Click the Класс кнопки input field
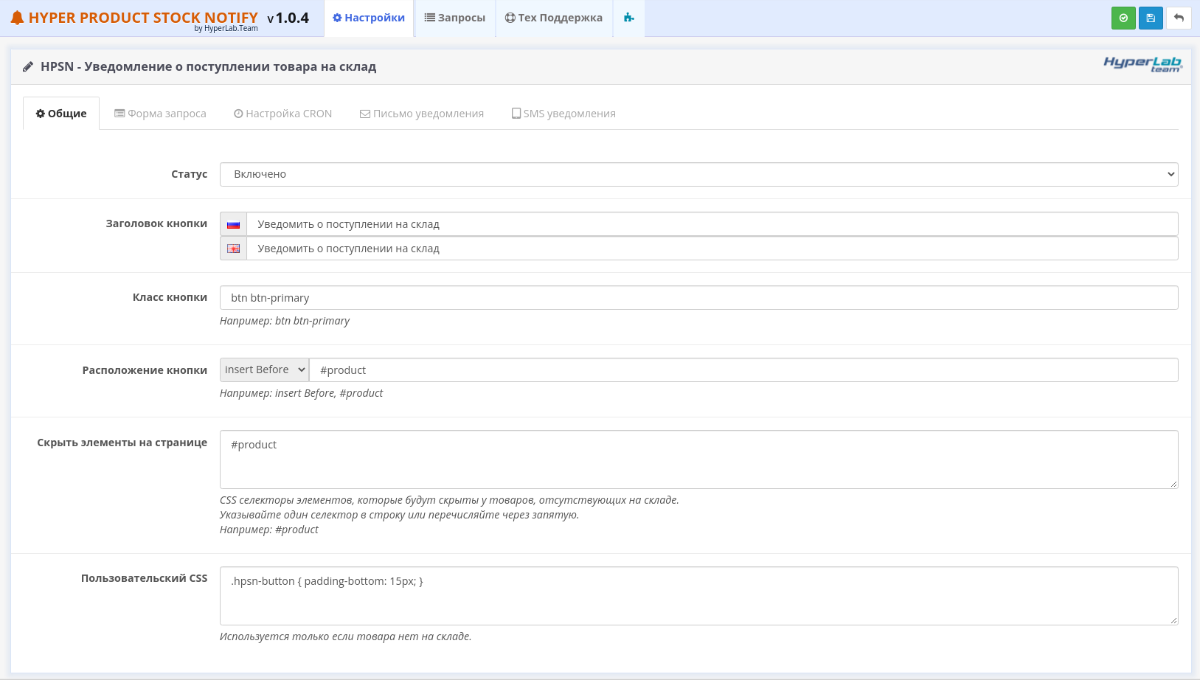This screenshot has height=680, width=1200. (698, 298)
